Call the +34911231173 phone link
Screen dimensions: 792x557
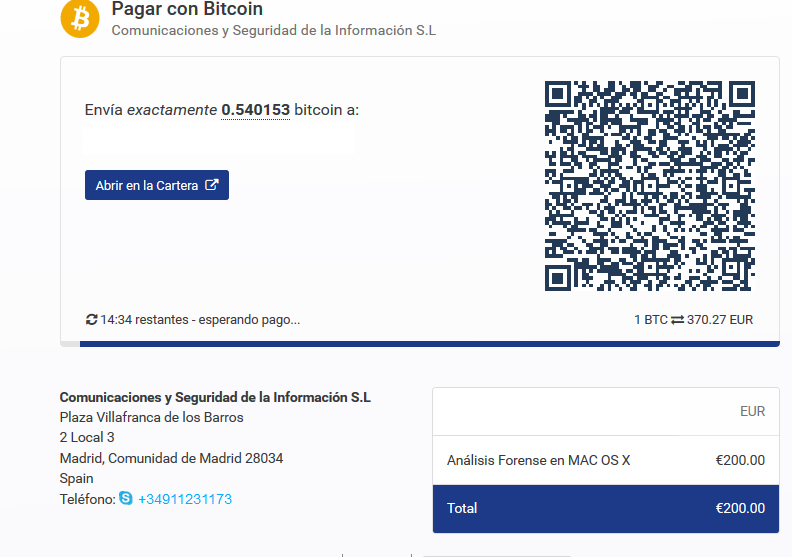pyautogui.click(x=185, y=499)
